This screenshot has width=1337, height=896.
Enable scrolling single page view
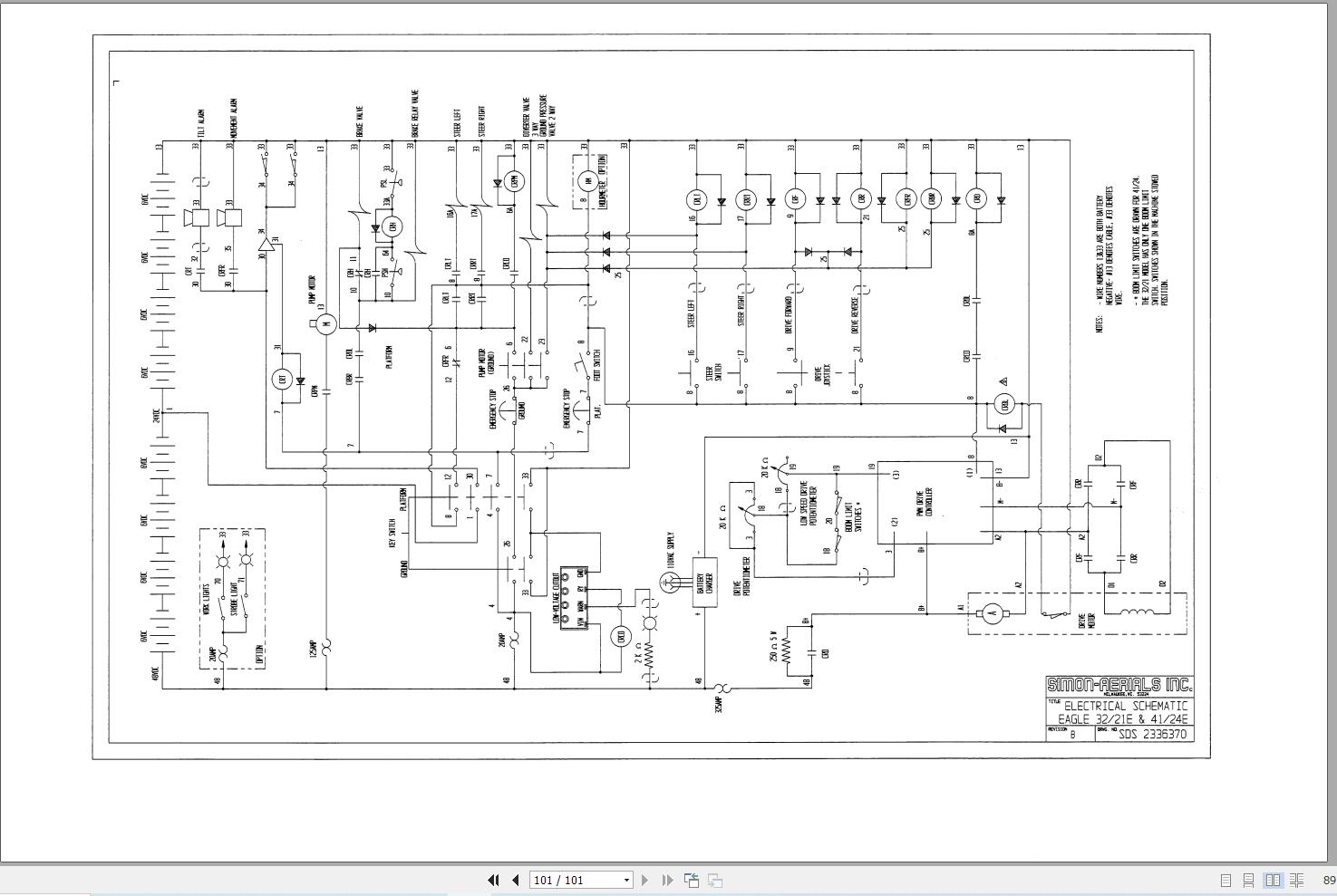(1249, 880)
